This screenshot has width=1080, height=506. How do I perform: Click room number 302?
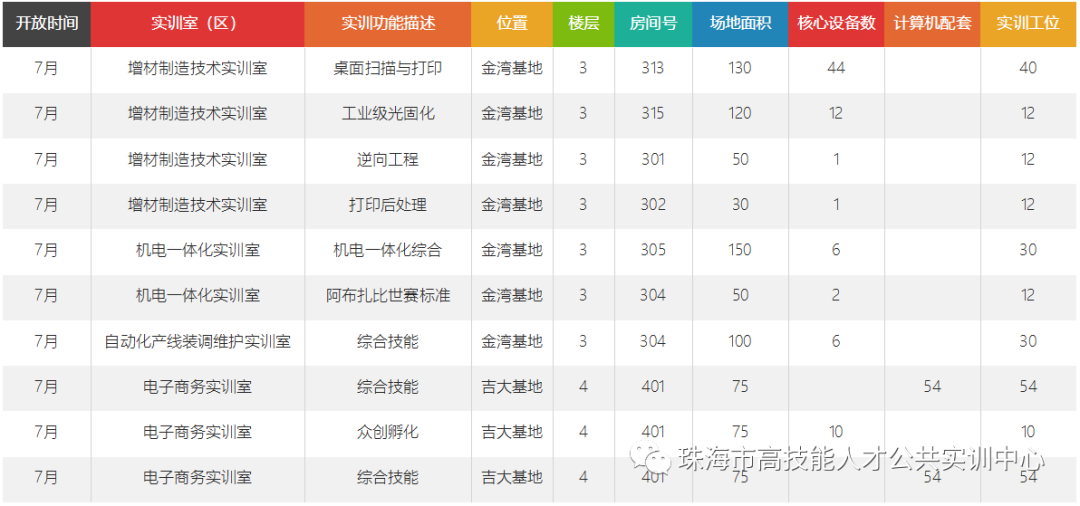(652, 205)
